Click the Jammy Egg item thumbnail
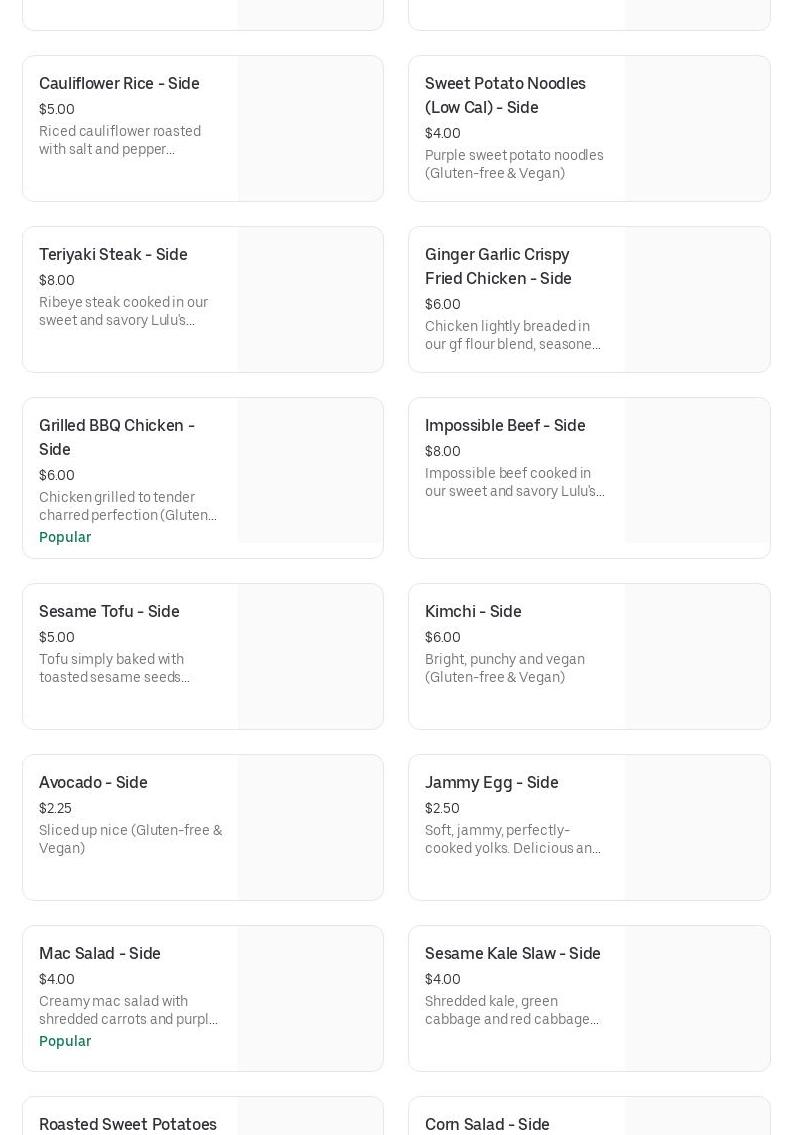The width and height of the screenshot is (804, 1135). pyautogui.click(x=697, y=827)
